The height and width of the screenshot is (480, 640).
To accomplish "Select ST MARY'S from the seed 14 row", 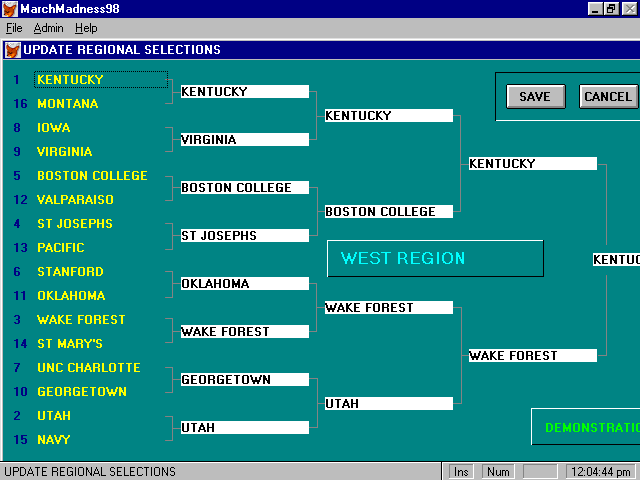I will click(x=70, y=344).
